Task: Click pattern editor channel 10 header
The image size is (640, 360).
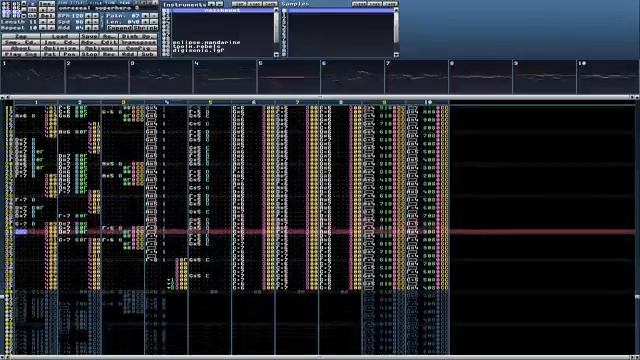Action: tap(427, 102)
